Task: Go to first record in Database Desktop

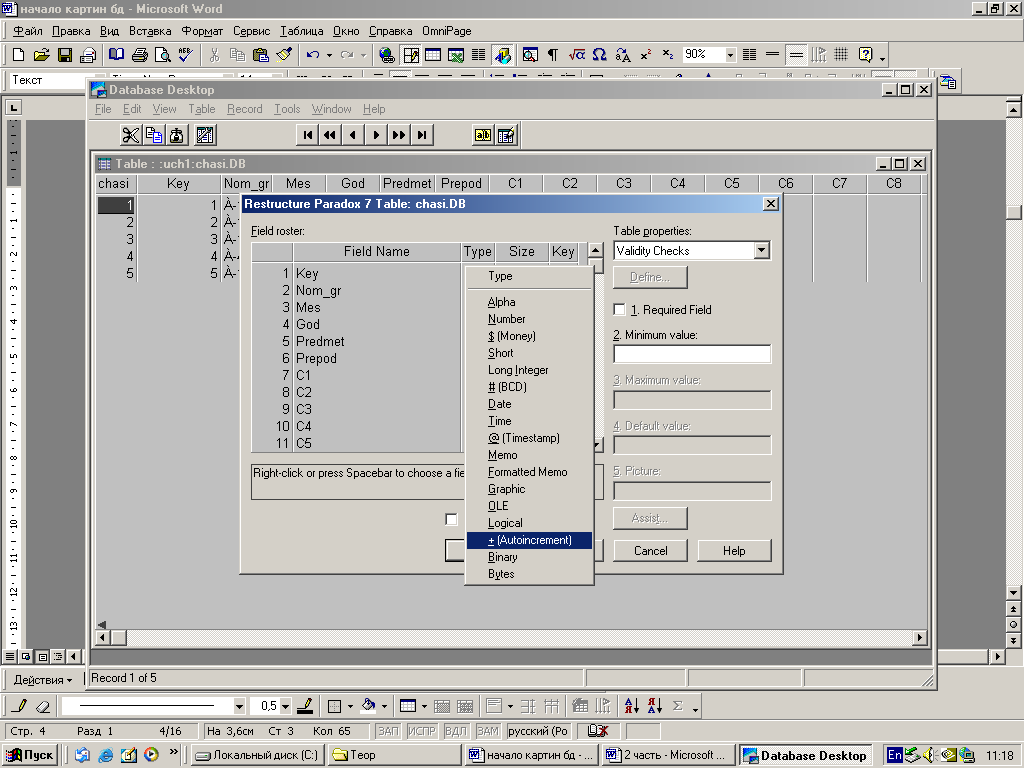Action: (x=308, y=135)
